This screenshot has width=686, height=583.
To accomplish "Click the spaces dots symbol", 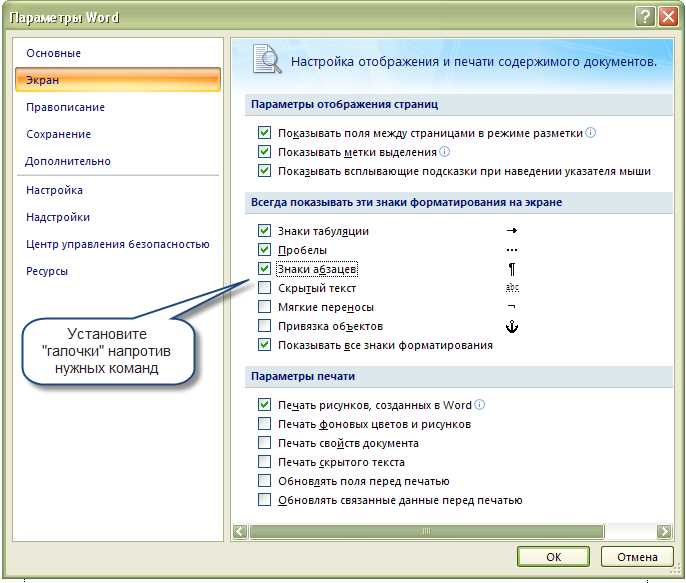I will pyautogui.click(x=511, y=250).
